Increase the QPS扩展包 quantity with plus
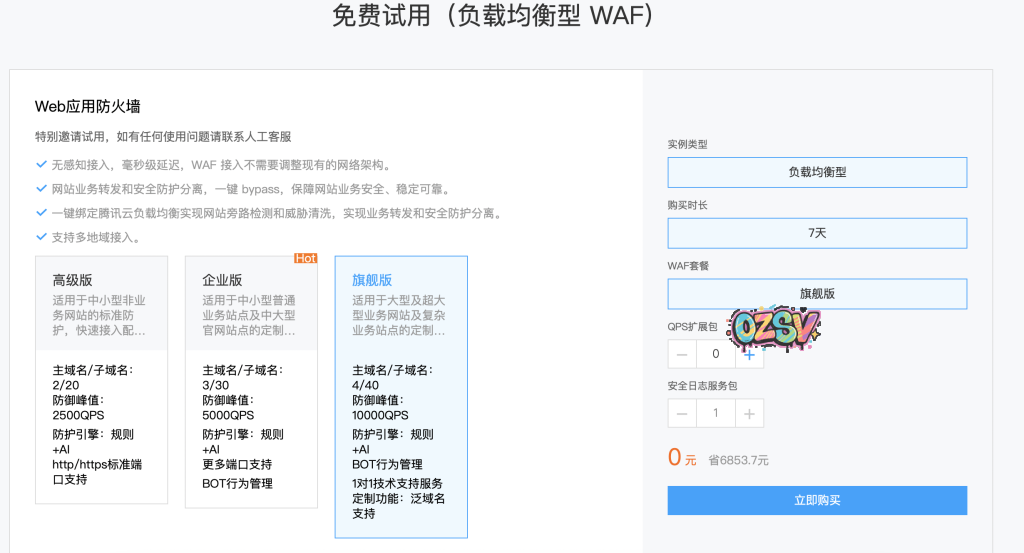The width and height of the screenshot is (1024, 553). click(749, 354)
